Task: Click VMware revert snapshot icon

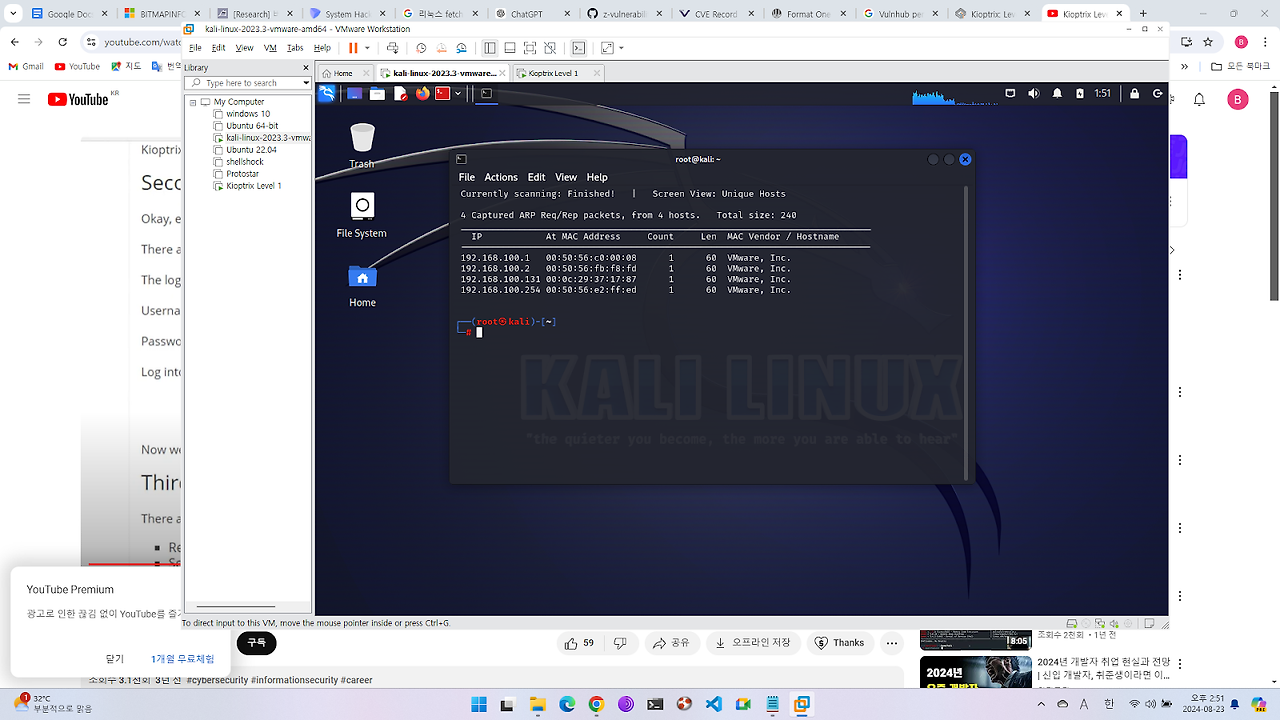Action: point(441,48)
